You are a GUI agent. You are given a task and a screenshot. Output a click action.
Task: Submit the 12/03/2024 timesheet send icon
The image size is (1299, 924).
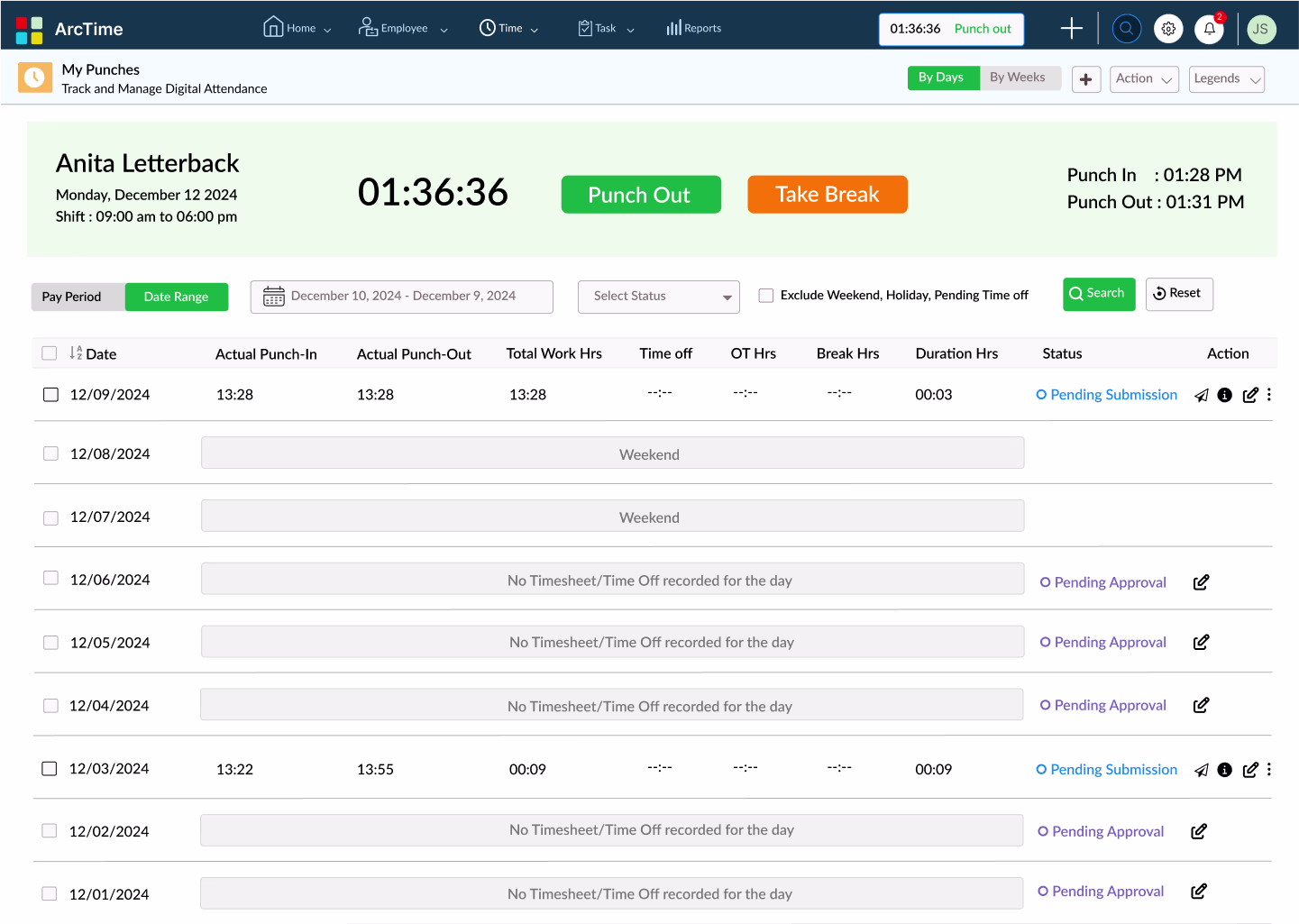pyautogui.click(x=1201, y=770)
